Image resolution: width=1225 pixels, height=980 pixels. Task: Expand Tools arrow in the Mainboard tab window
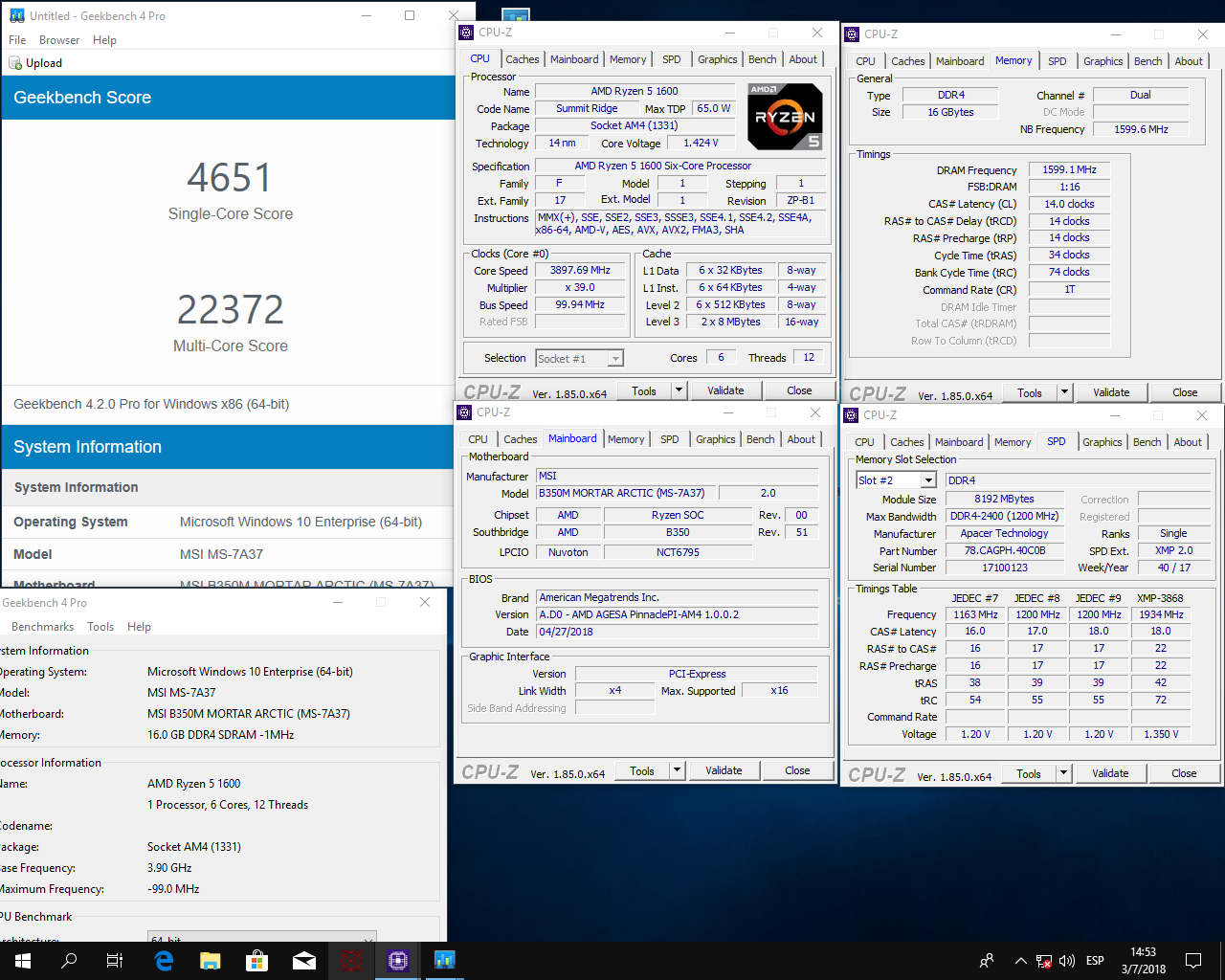[677, 770]
